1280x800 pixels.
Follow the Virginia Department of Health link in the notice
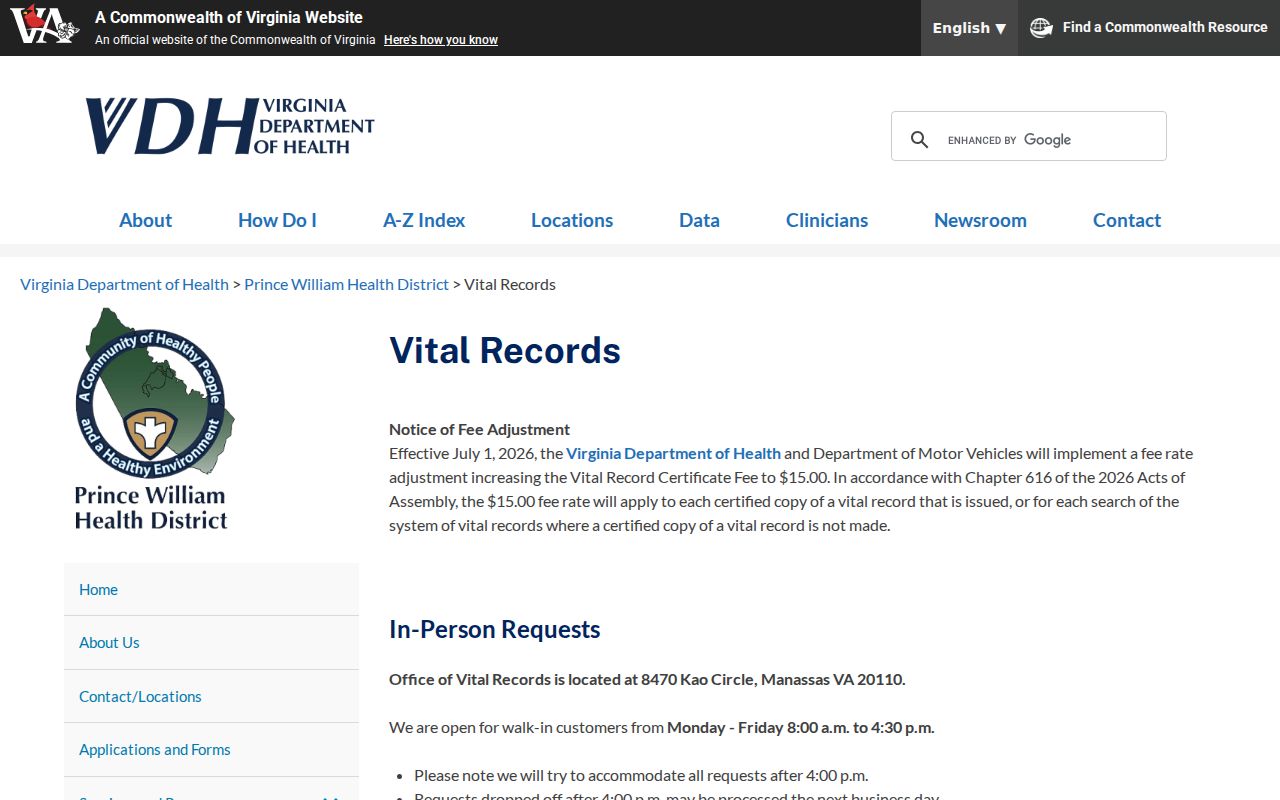coord(673,453)
